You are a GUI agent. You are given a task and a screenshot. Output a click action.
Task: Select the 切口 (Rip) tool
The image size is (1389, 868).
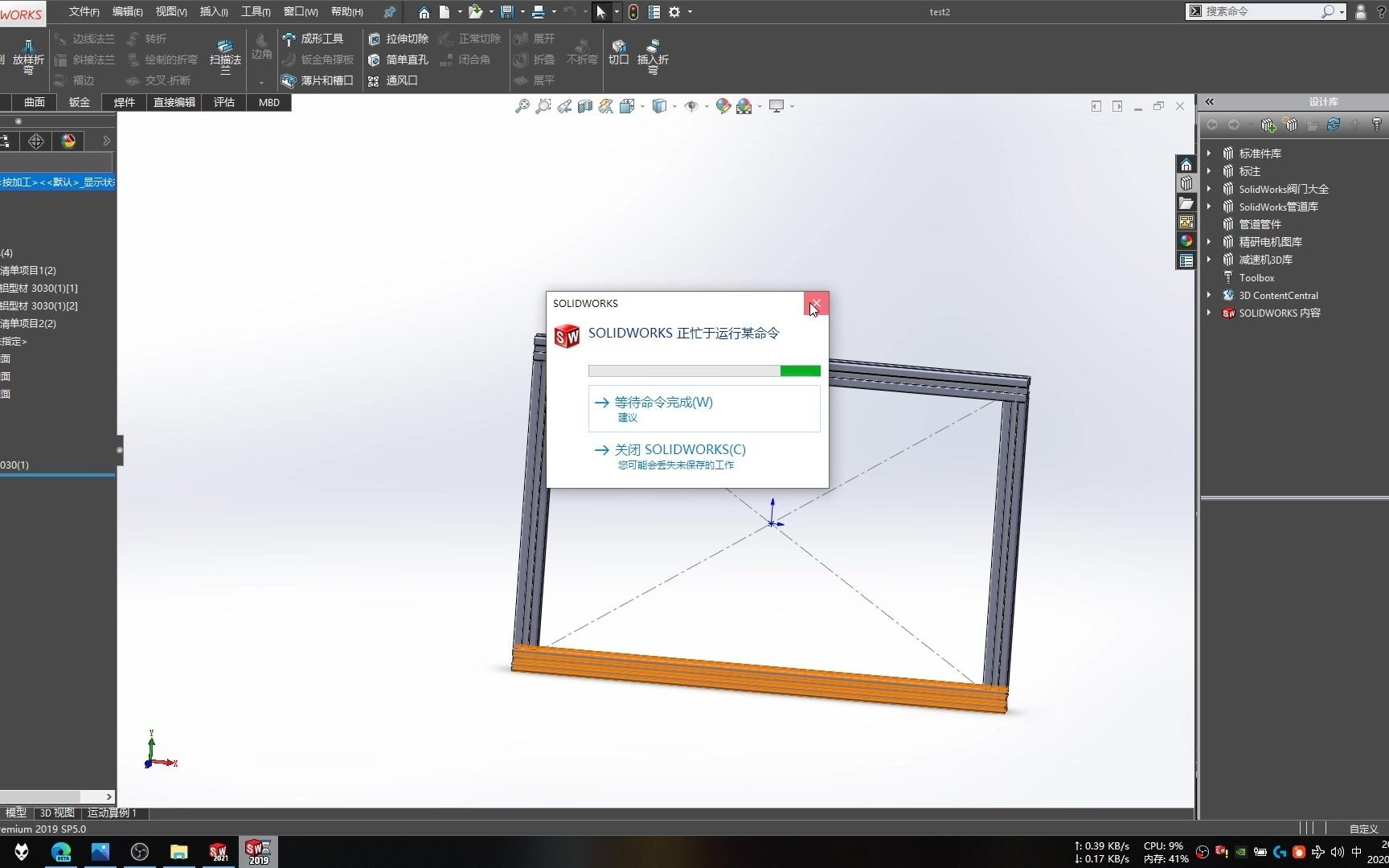coord(618,53)
